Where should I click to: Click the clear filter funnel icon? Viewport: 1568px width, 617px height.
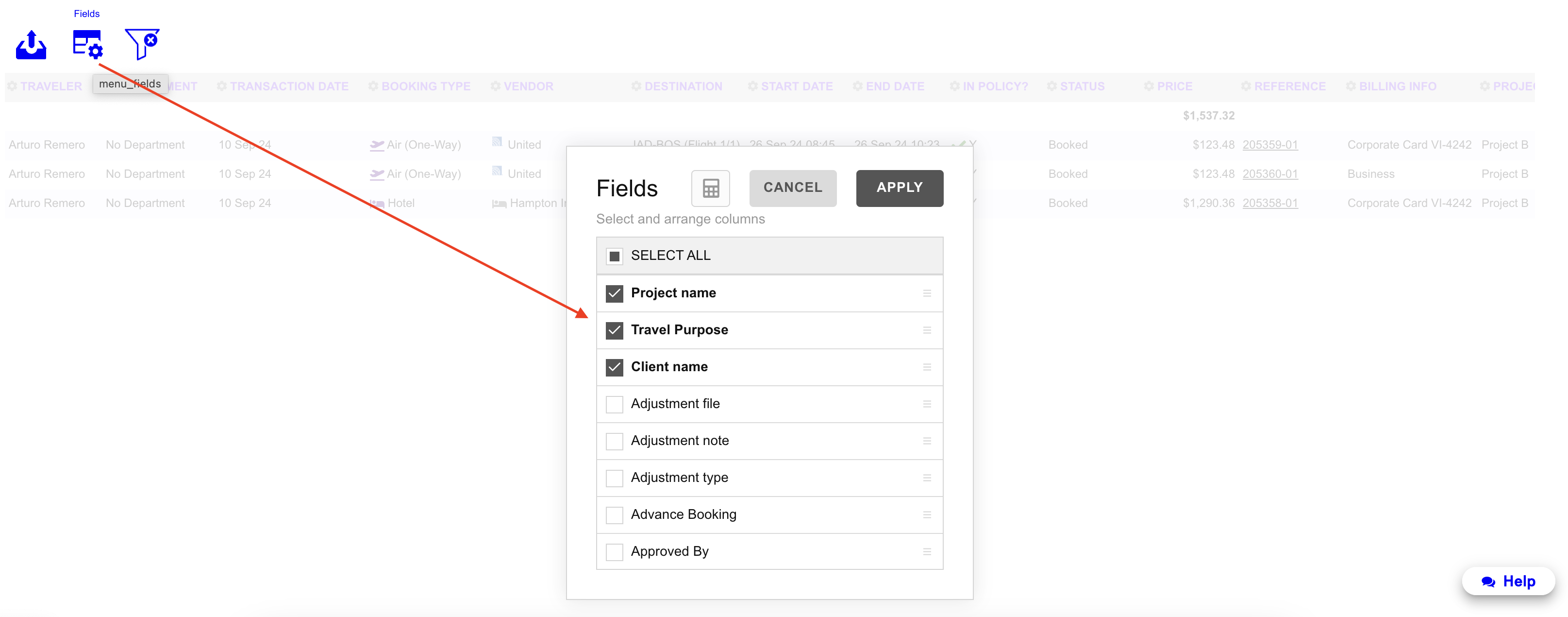pos(142,43)
